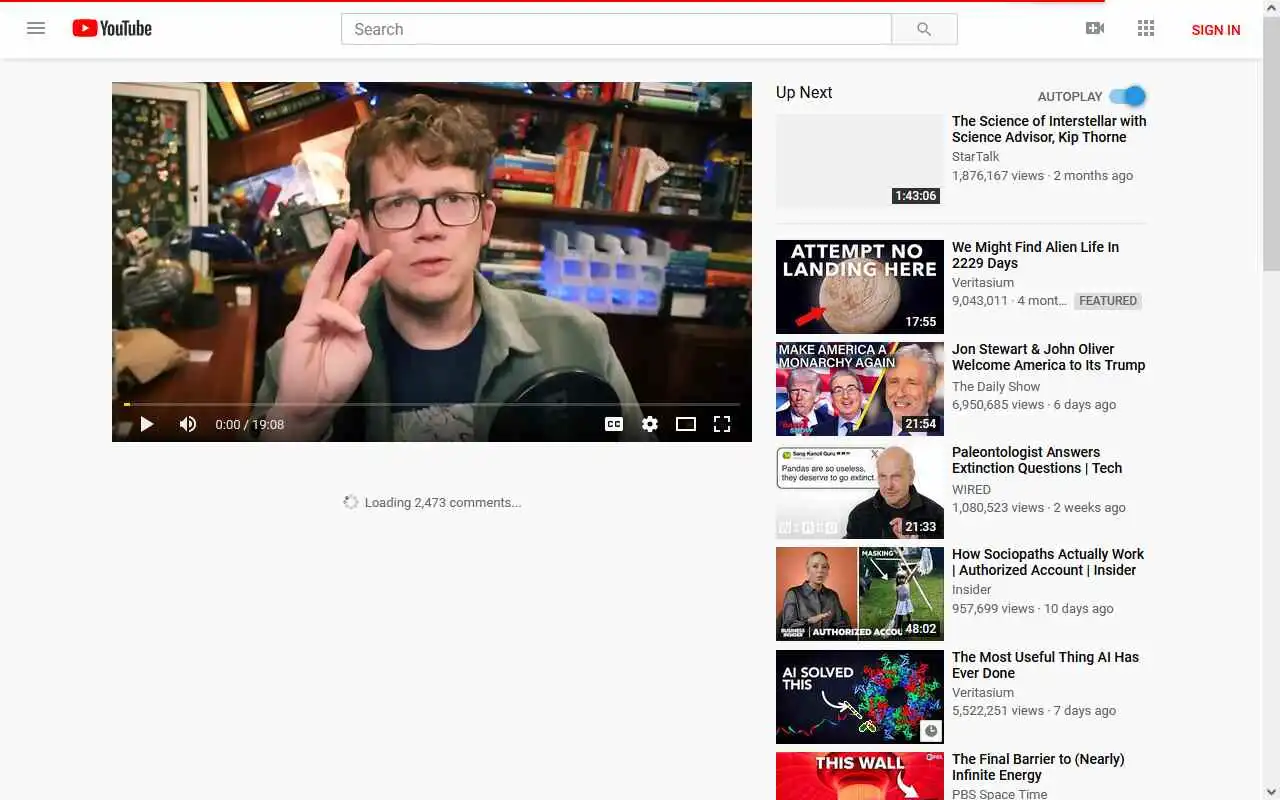Open the YouTube apps grid icon

[1146, 28]
